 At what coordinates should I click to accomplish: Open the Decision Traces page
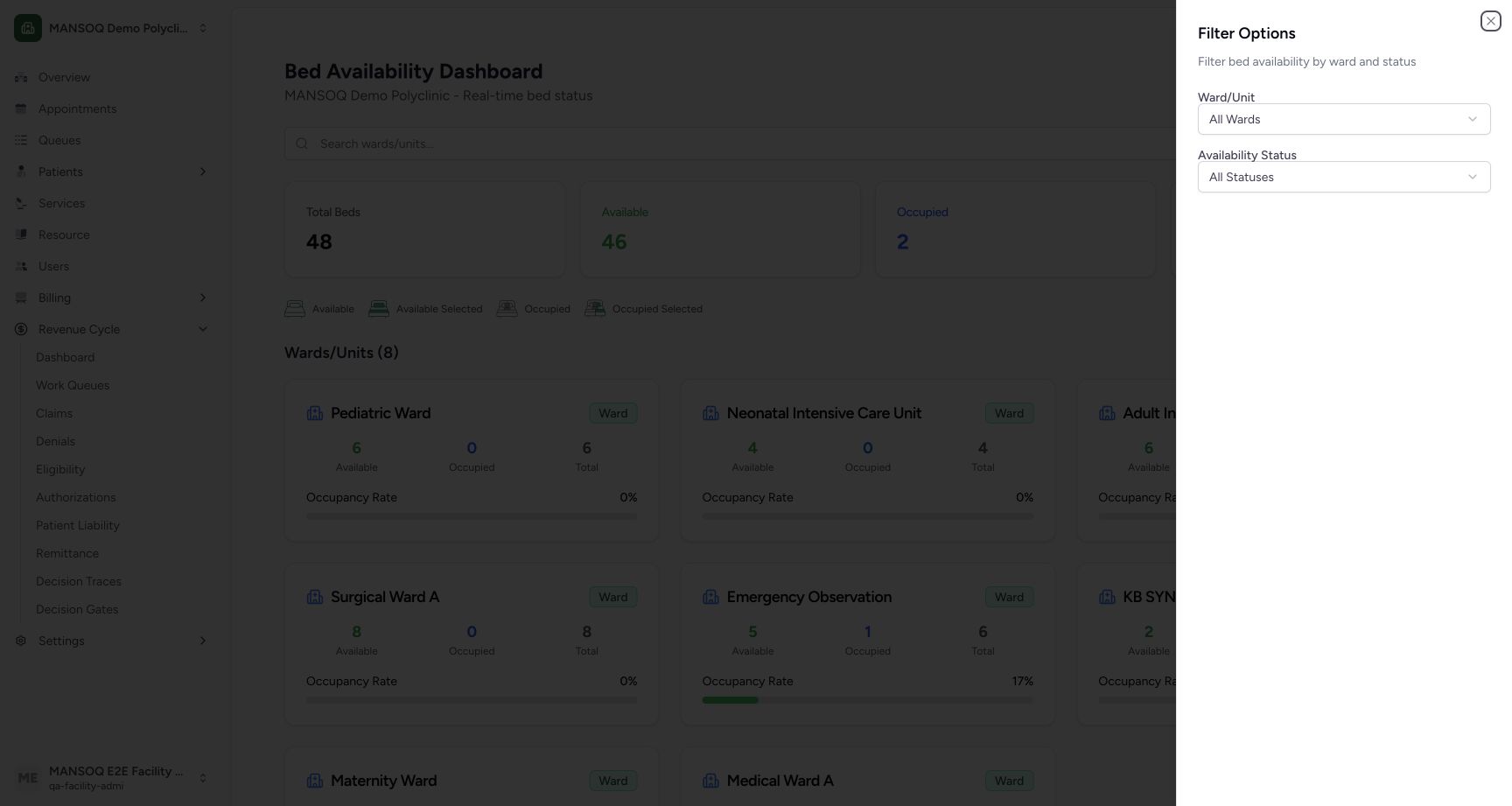(79, 581)
